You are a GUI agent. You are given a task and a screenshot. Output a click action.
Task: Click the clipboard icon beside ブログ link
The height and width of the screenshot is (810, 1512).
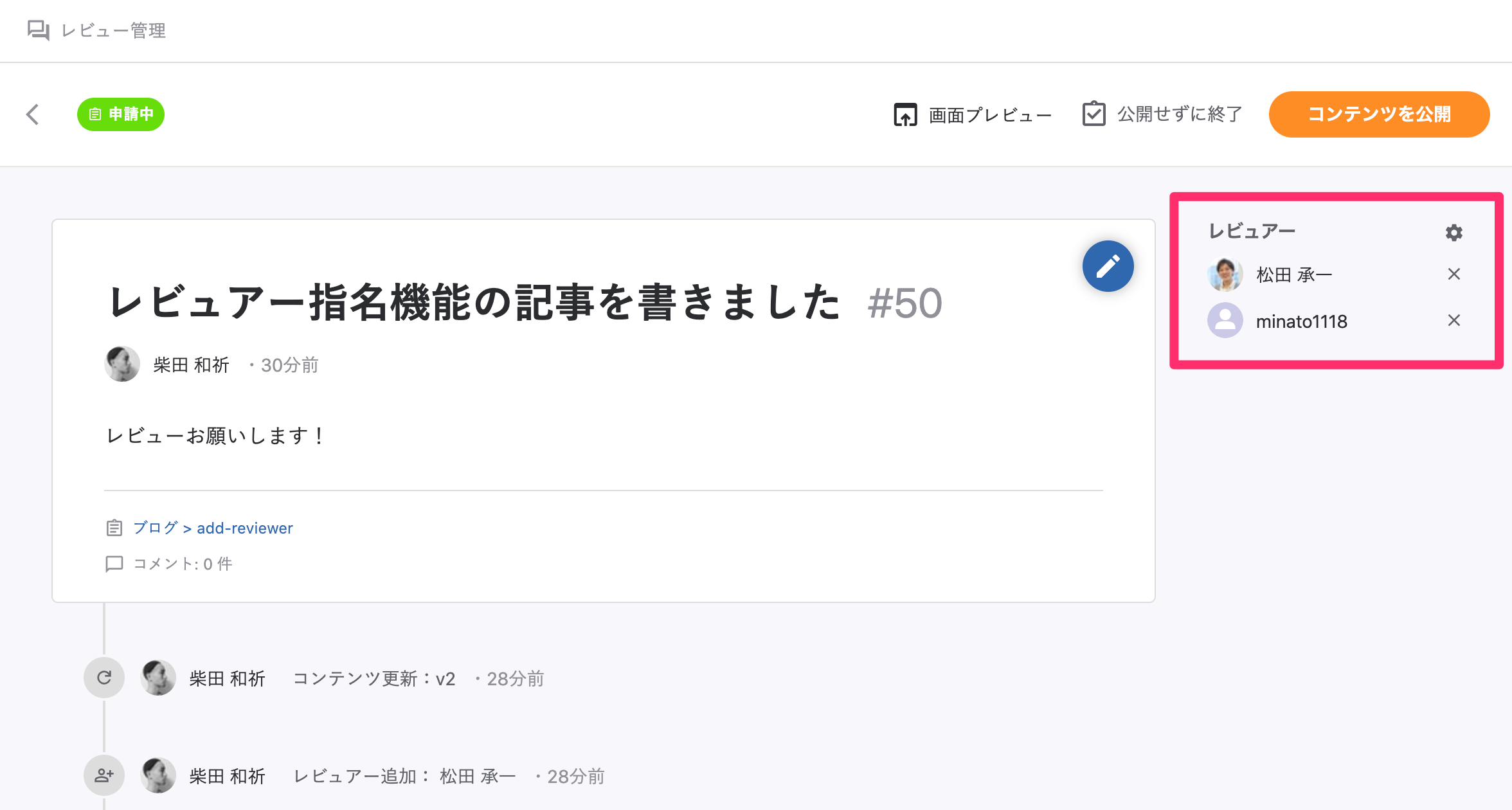pos(114,528)
